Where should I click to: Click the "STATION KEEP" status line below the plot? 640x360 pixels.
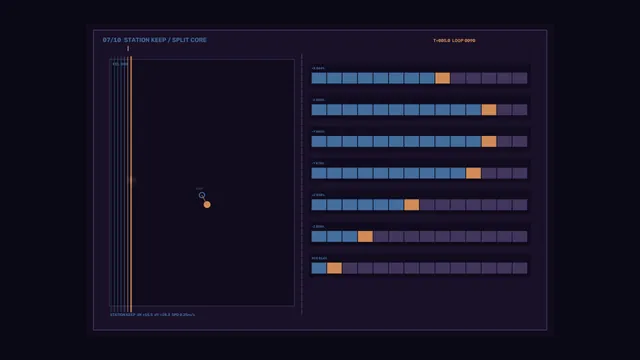click(x=152, y=315)
